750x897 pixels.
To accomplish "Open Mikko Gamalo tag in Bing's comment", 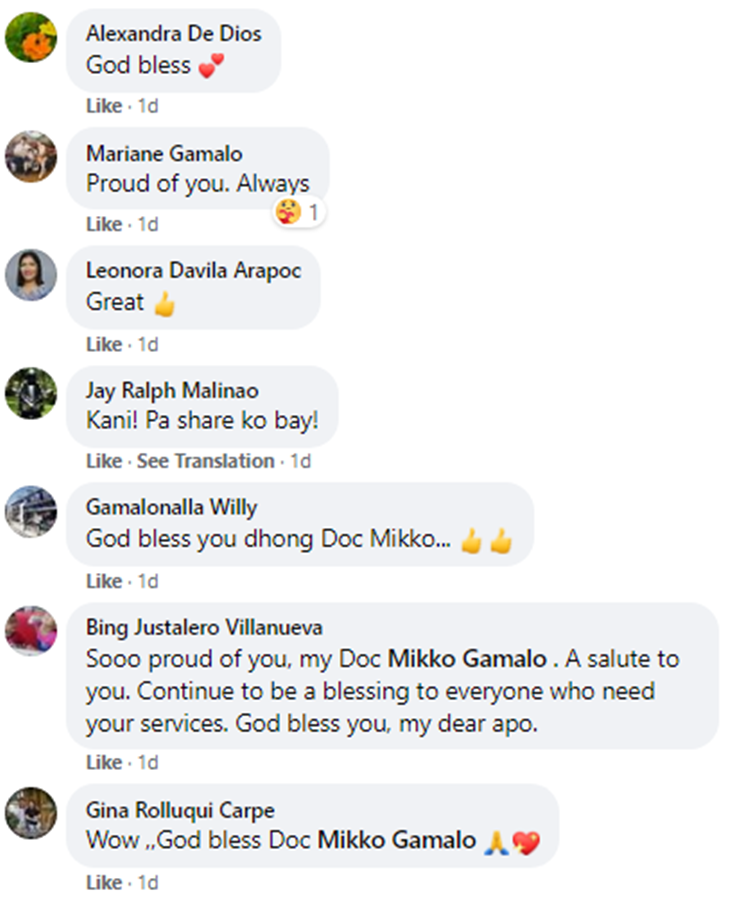I will click(x=466, y=659).
